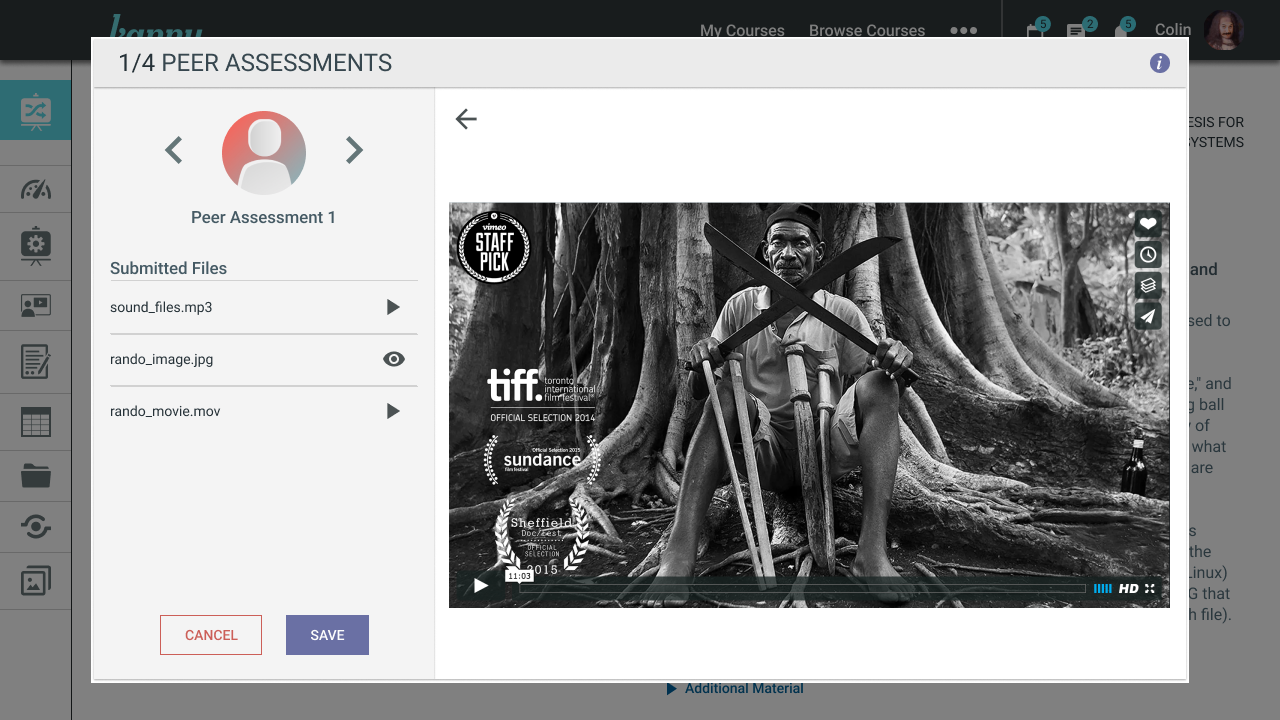Viewport: 1280px width, 720px height.
Task: Click the video progress bar
Action: click(800, 589)
